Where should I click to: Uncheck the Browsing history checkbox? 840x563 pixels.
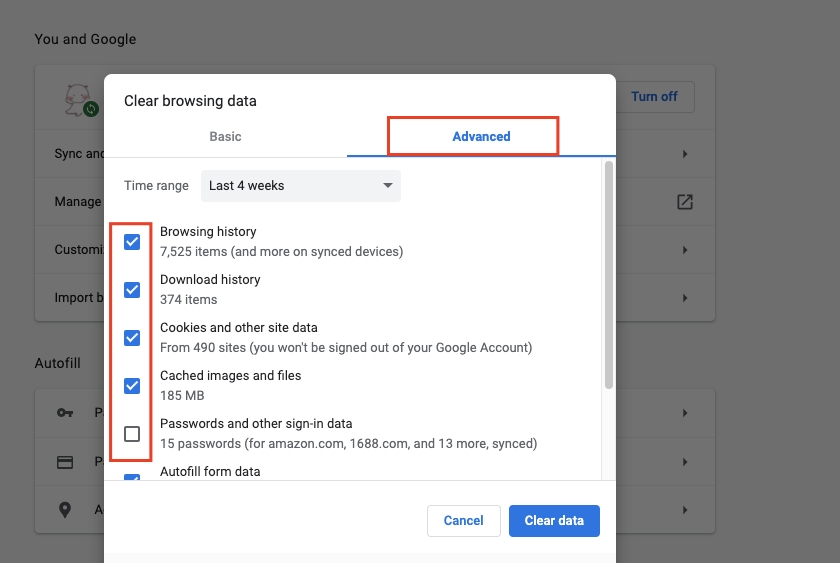pos(132,242)
